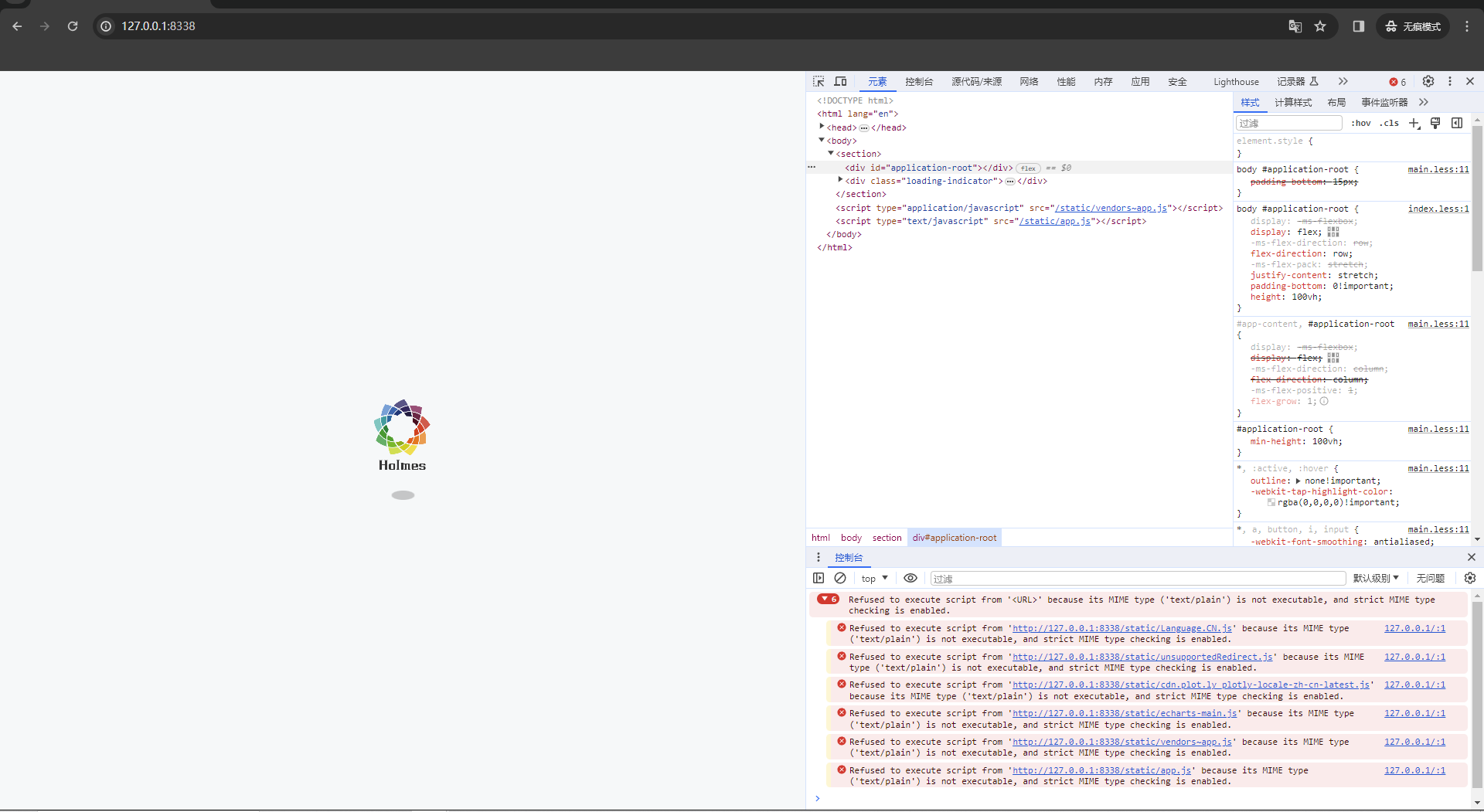Open the DevTools customize three-dot menu
This screenshot has height=812, width=1484.
pyautogui.click(x=1450, y=81)
